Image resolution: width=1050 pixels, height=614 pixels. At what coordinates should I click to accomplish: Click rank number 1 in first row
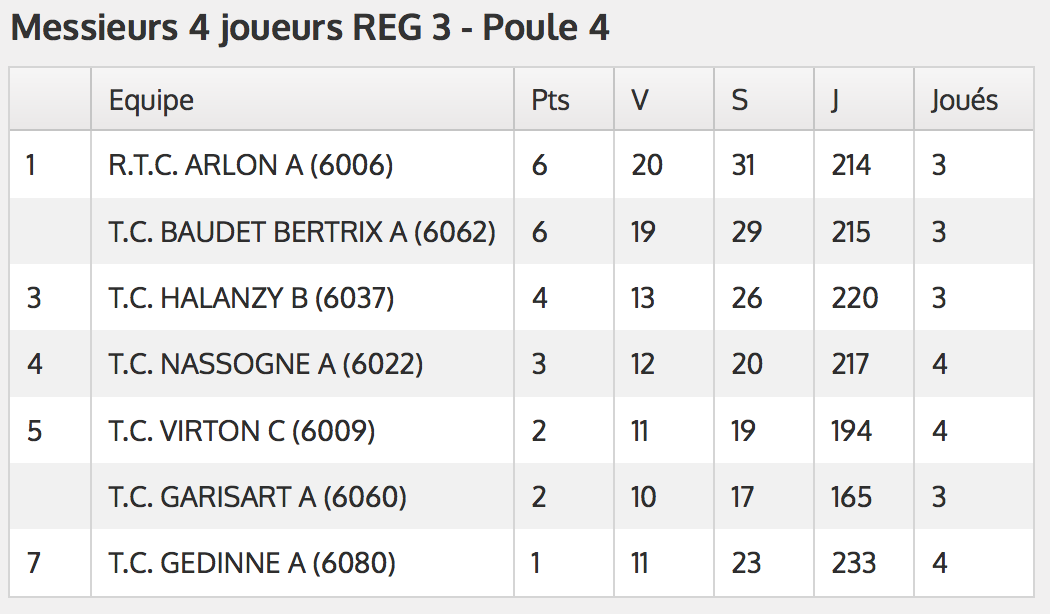coord(31,165)
